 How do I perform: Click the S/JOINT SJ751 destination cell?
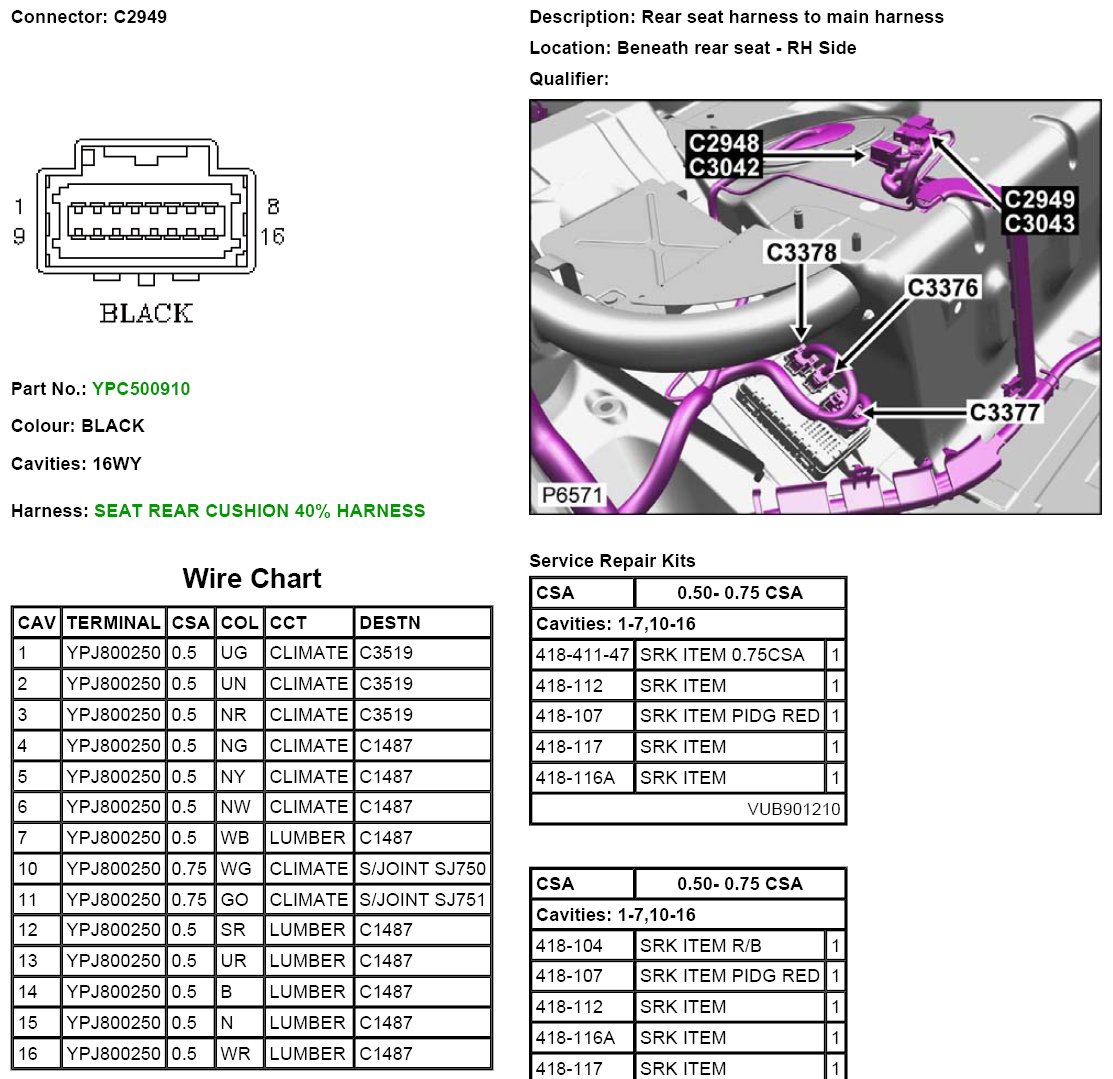point(422,900)
